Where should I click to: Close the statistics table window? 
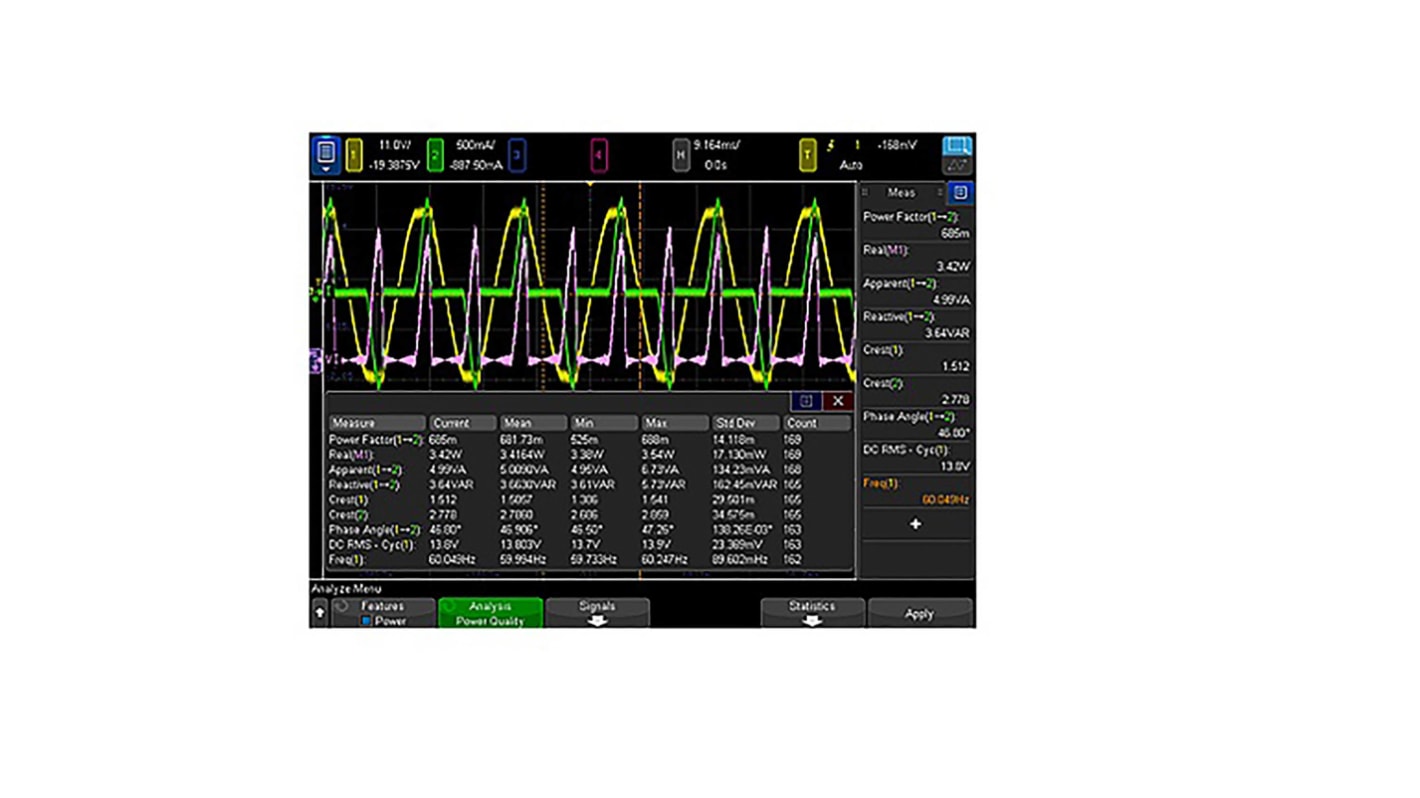838,401
